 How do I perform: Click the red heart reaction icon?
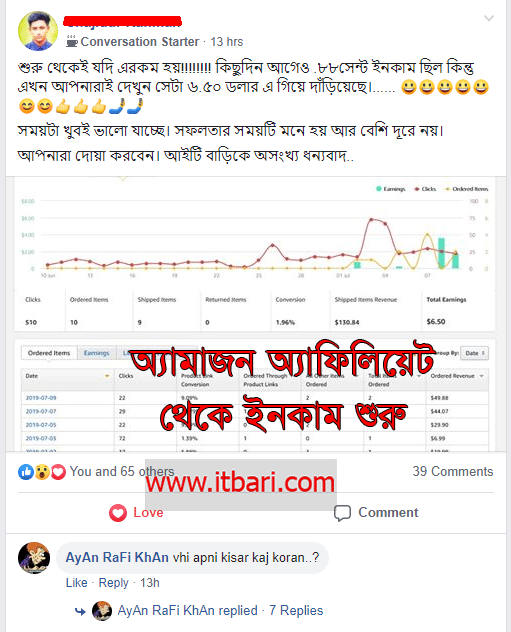(x=58, y=472)
